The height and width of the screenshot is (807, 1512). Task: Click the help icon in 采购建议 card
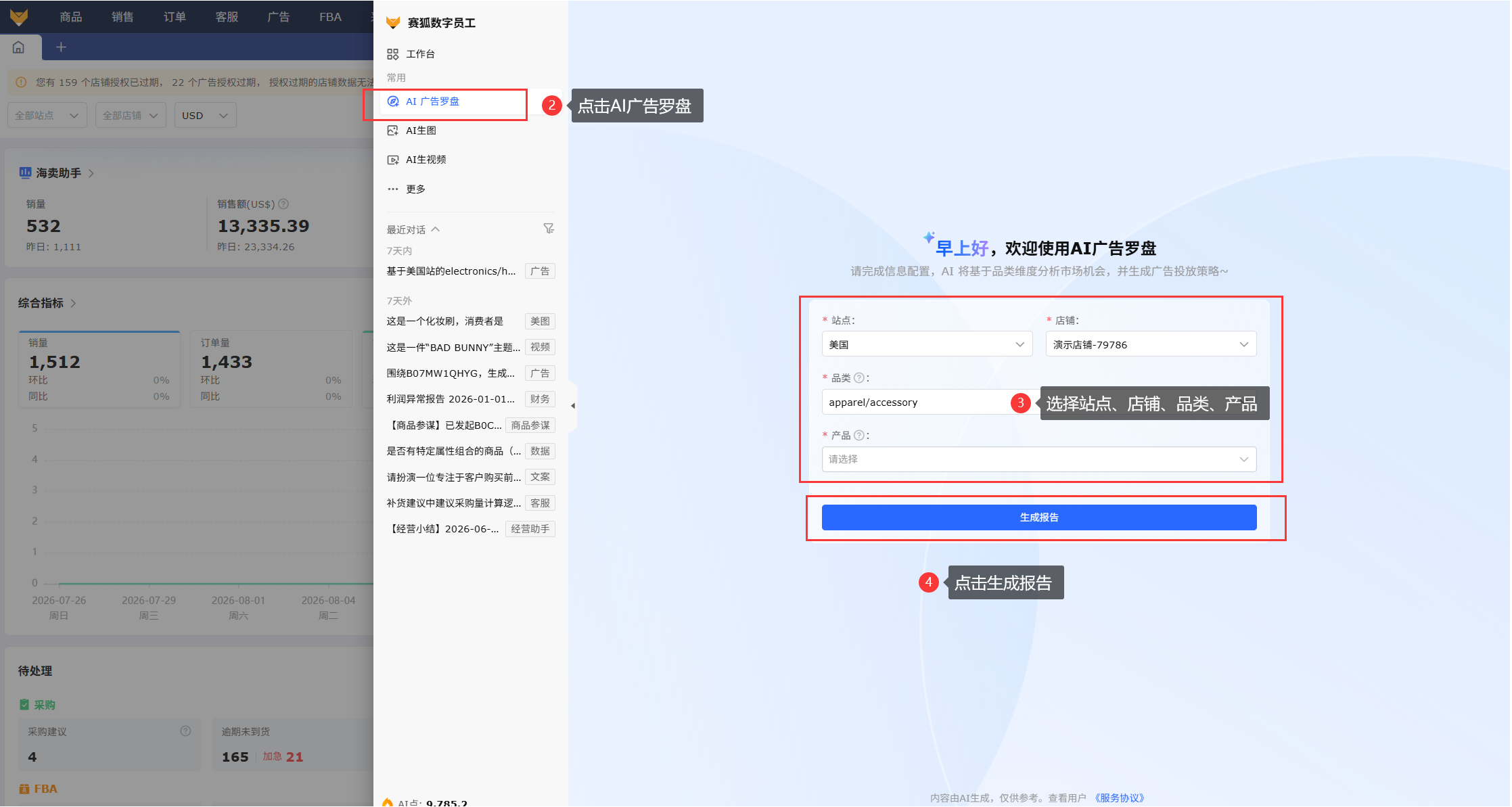185,731
